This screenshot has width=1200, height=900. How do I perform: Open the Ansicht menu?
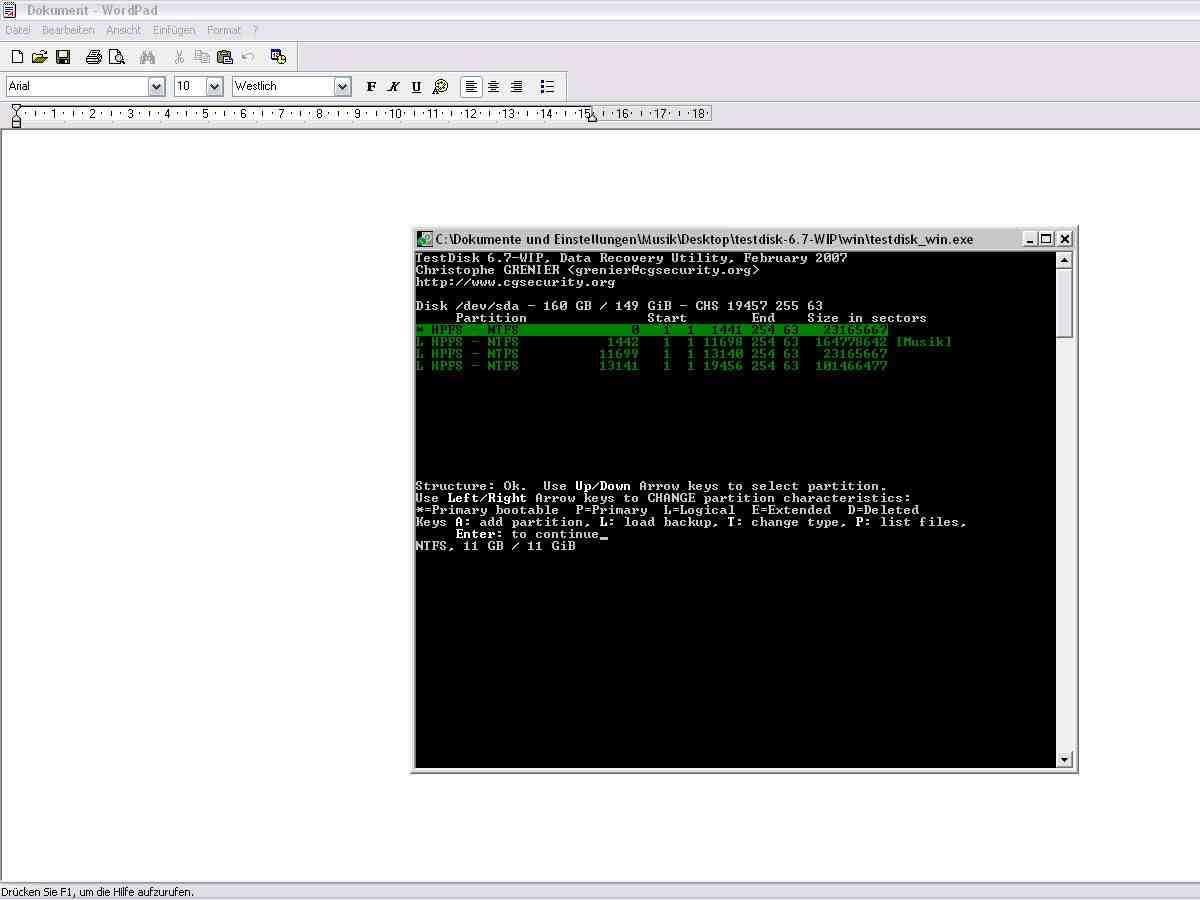coord(123,30)
